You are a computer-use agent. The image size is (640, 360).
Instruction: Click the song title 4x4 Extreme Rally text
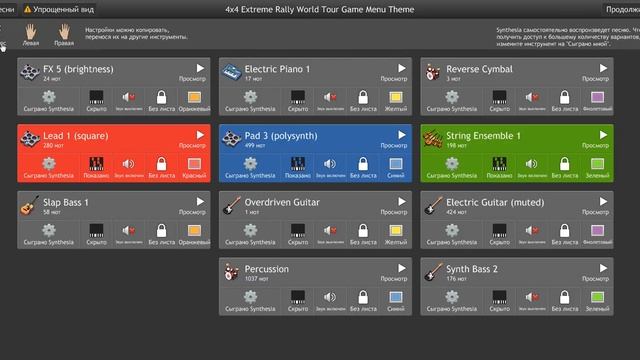320,9
